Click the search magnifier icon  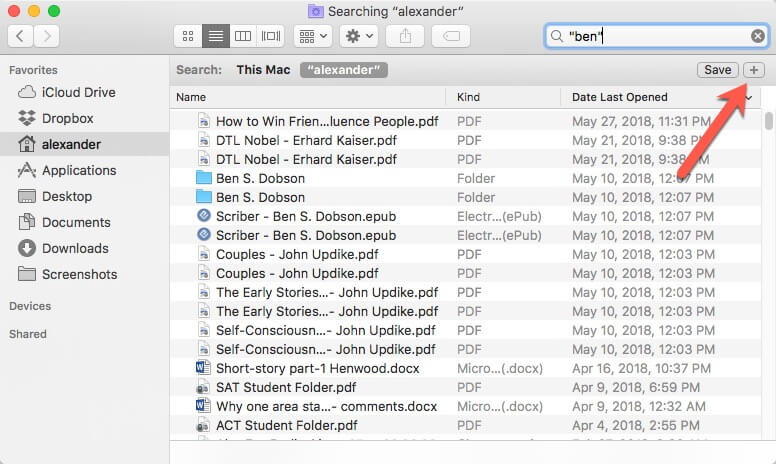(x=557, y=36)
